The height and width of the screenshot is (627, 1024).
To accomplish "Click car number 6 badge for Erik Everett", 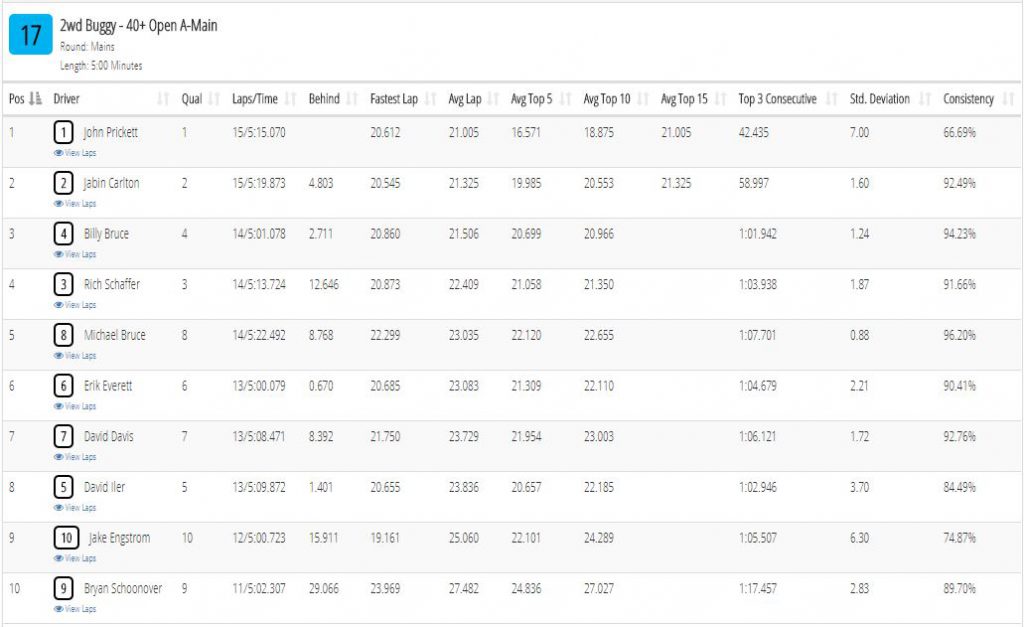I will click(63, 386).
